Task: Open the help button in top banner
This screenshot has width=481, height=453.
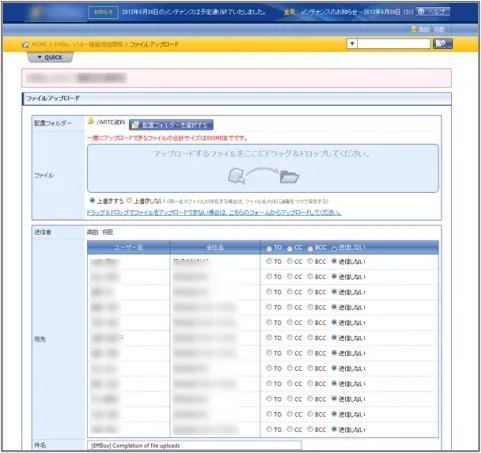Action: (x=432, y=12)
